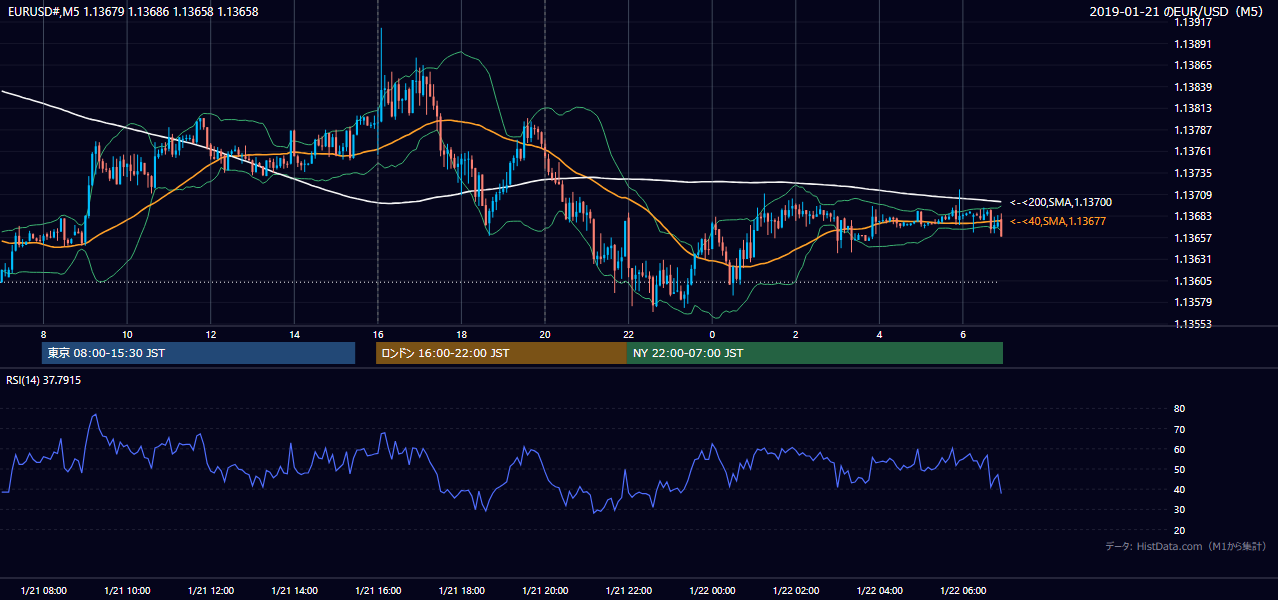Click price axis value 1.13709
1278x600 pixels.
(1192, 195)
